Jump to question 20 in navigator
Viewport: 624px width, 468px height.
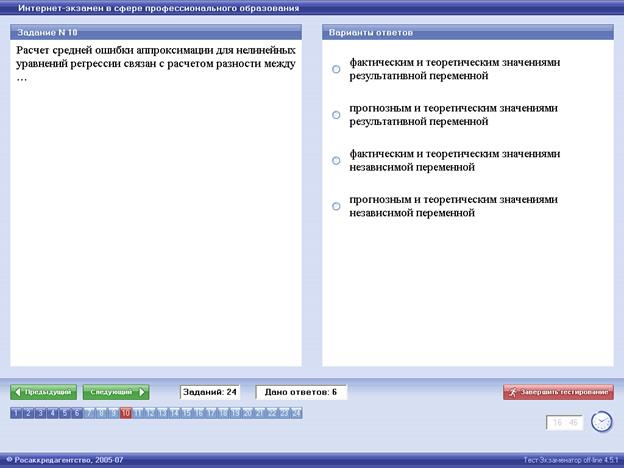tap(248, 413)
